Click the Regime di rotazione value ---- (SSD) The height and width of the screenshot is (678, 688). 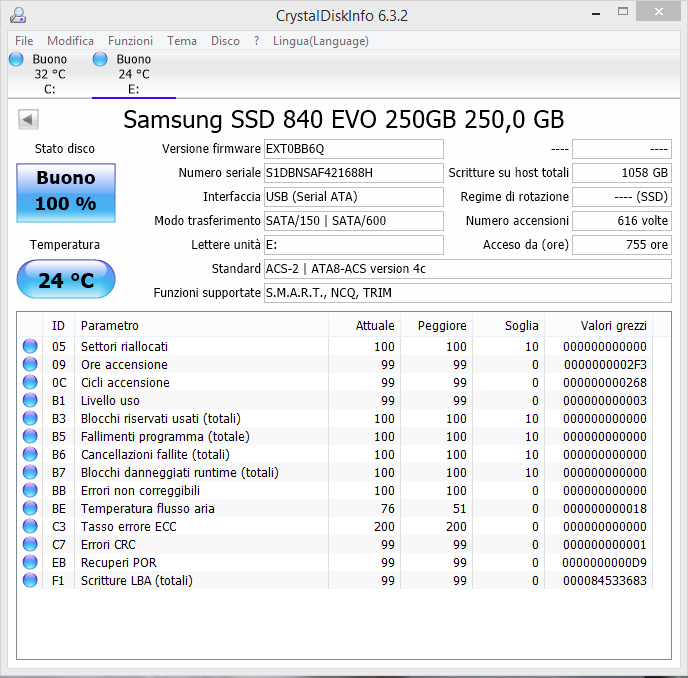(x=622, y=197)
